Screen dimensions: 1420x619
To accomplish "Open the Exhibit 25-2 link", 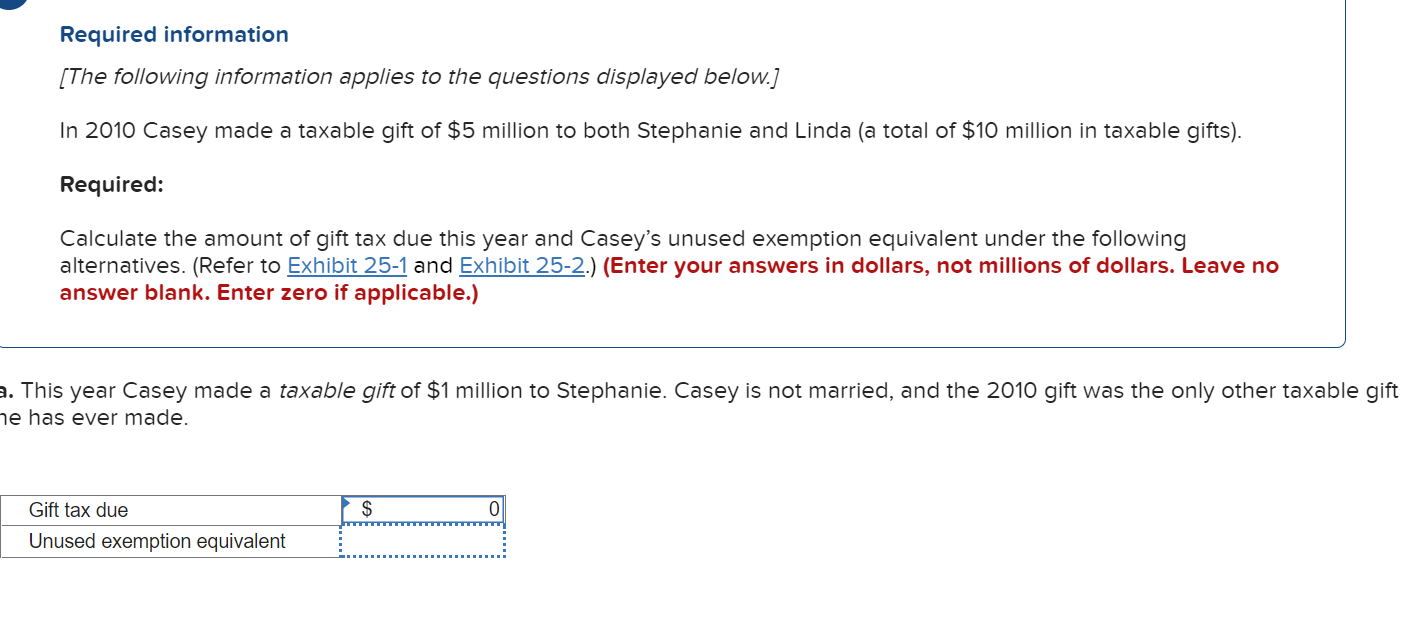I will tap(520, 266).
